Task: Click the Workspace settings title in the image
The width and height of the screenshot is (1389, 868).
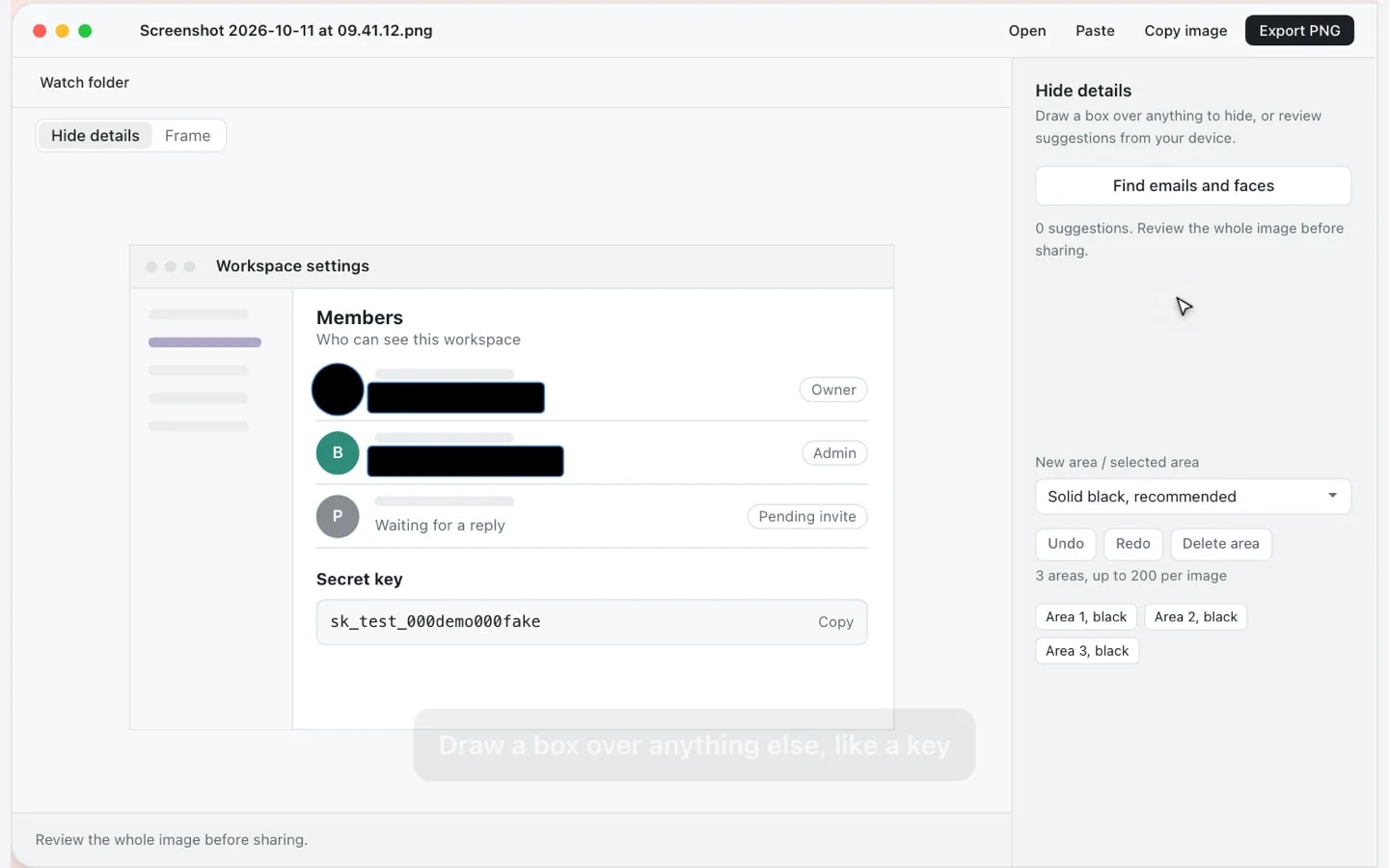Action: [x=292, y=266]
